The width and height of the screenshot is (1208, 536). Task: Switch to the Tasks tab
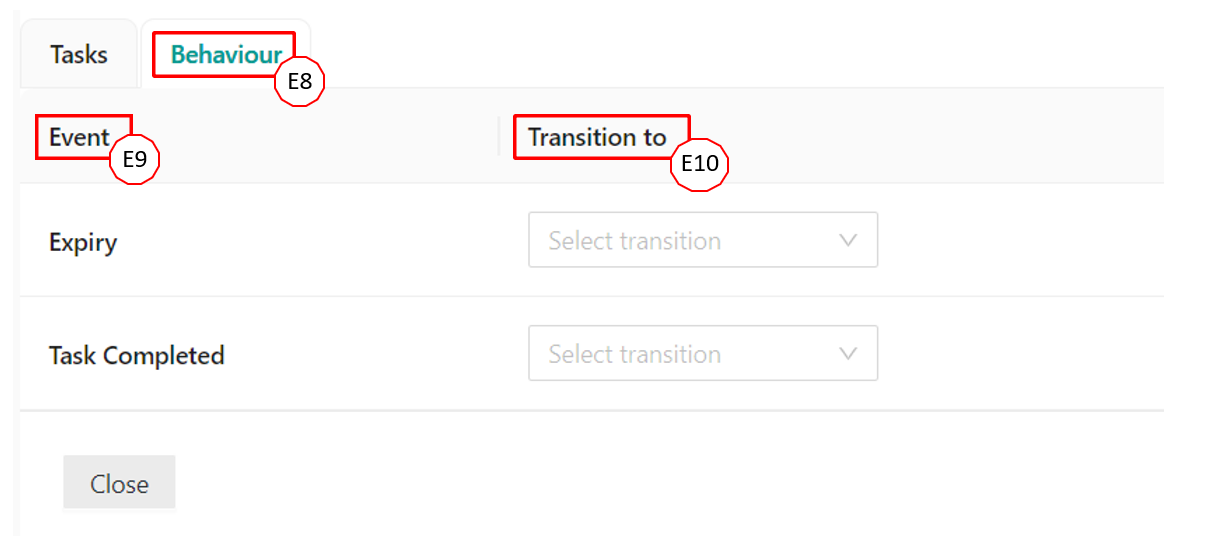click(x=78, y=54)
